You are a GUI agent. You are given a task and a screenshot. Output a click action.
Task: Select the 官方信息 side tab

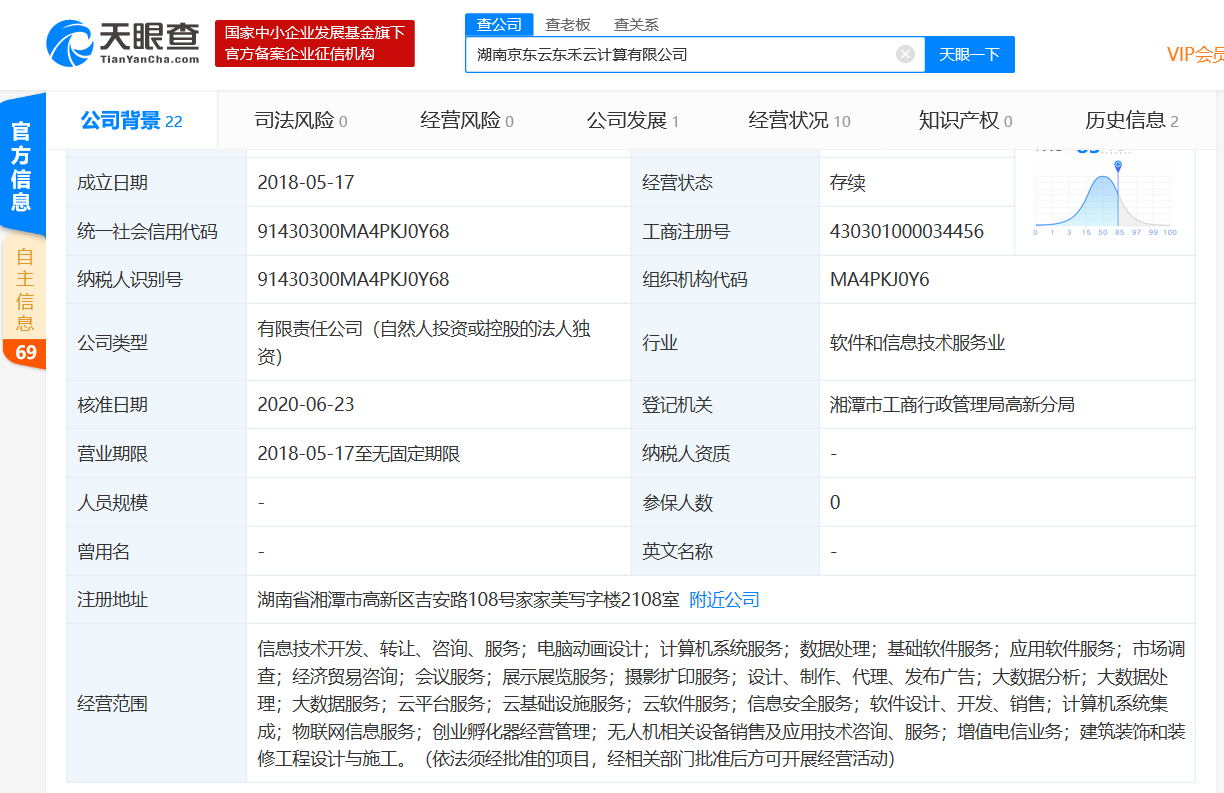tap(22, 166)
